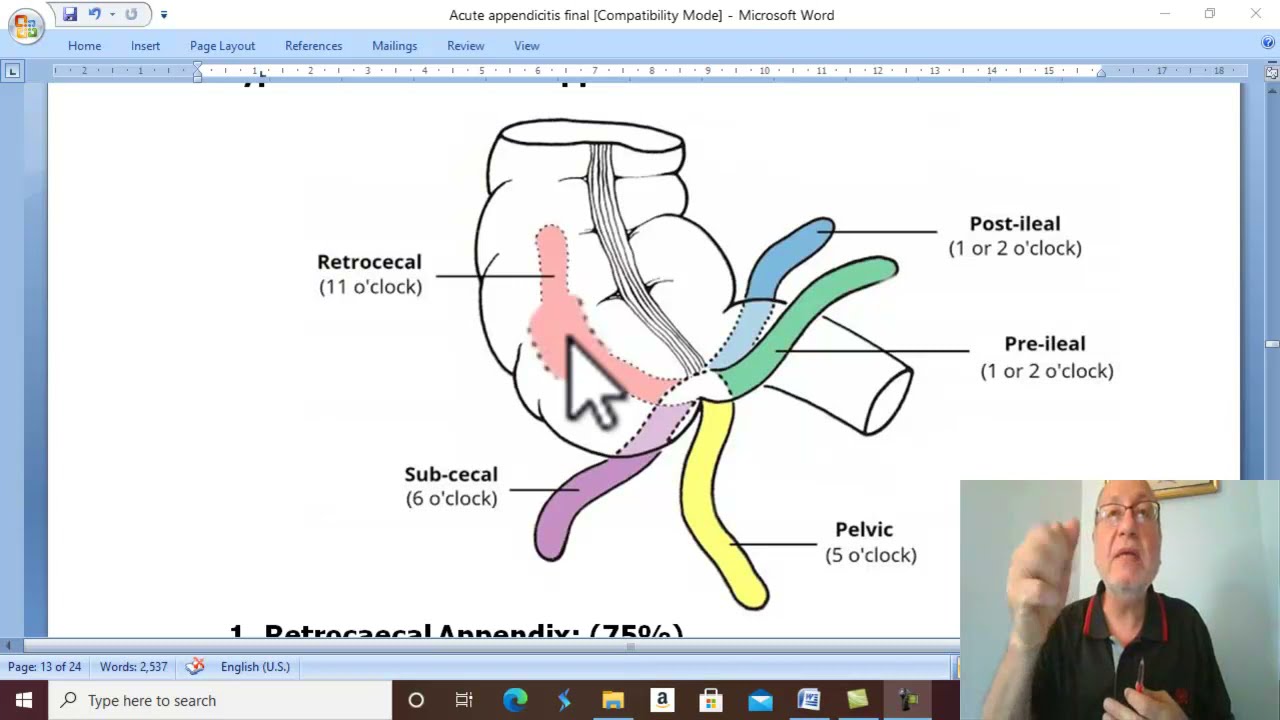Switch to the View tab
This screenshot has height=720, width=1280.
[526, 46]
